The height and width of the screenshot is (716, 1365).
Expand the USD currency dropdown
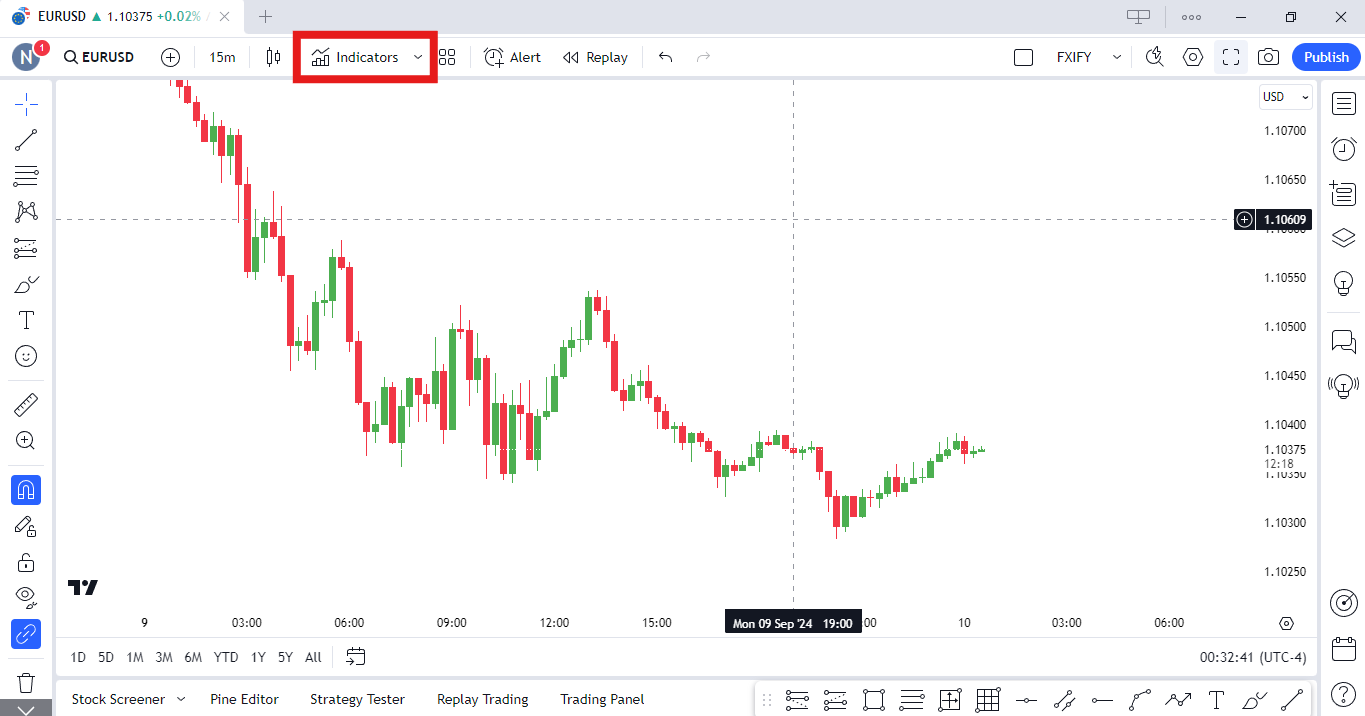(1285, 97)
